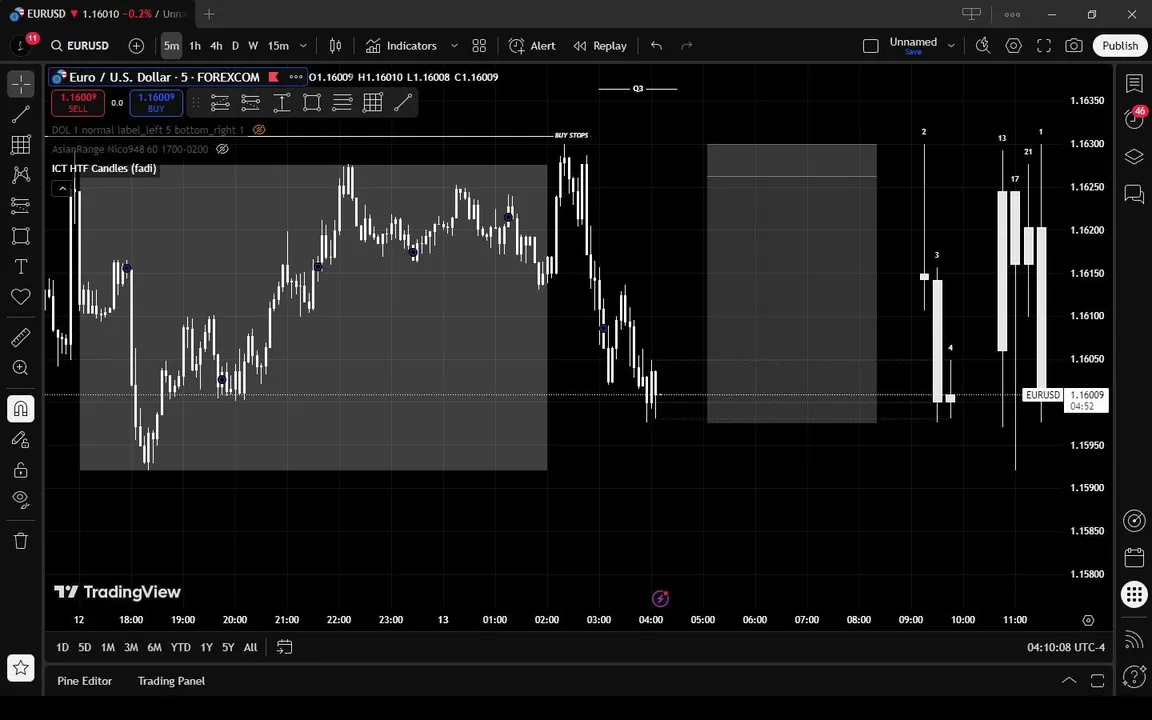Open the object tree layers panel
1152x720 pixels.
point(1134,156)
